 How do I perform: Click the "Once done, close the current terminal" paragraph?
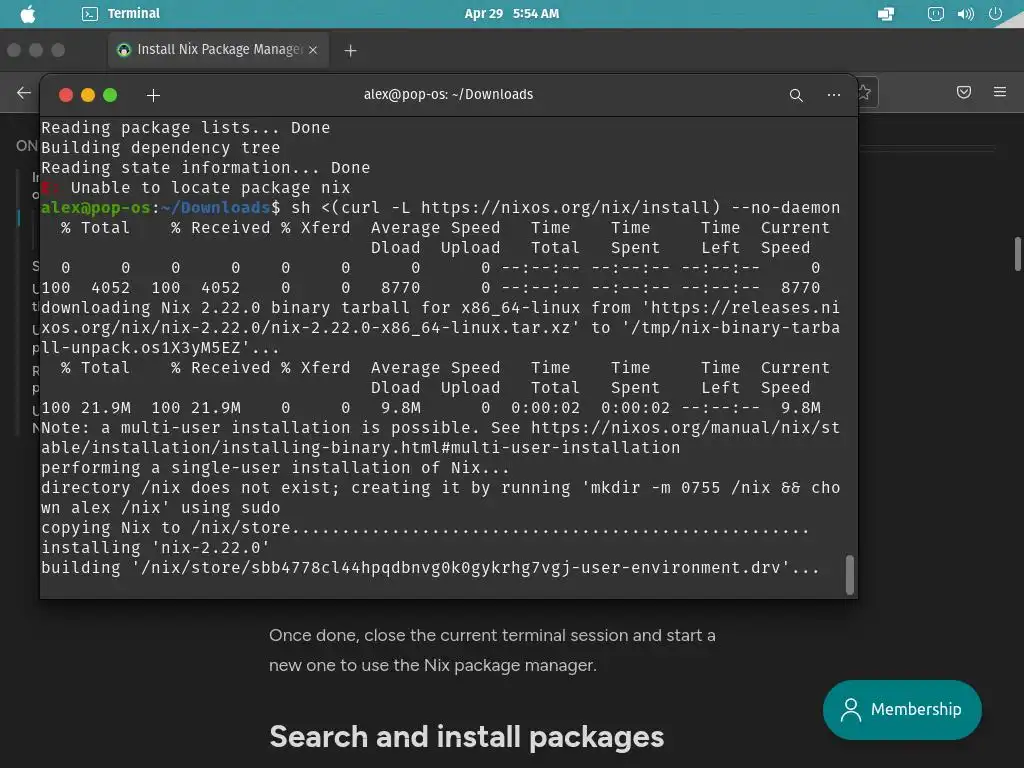pyautogui.click(x=492, y=650)
